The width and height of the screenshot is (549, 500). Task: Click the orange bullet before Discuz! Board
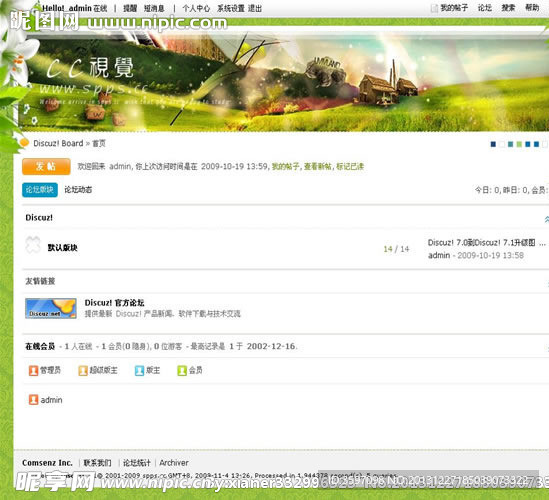(25, 143)
